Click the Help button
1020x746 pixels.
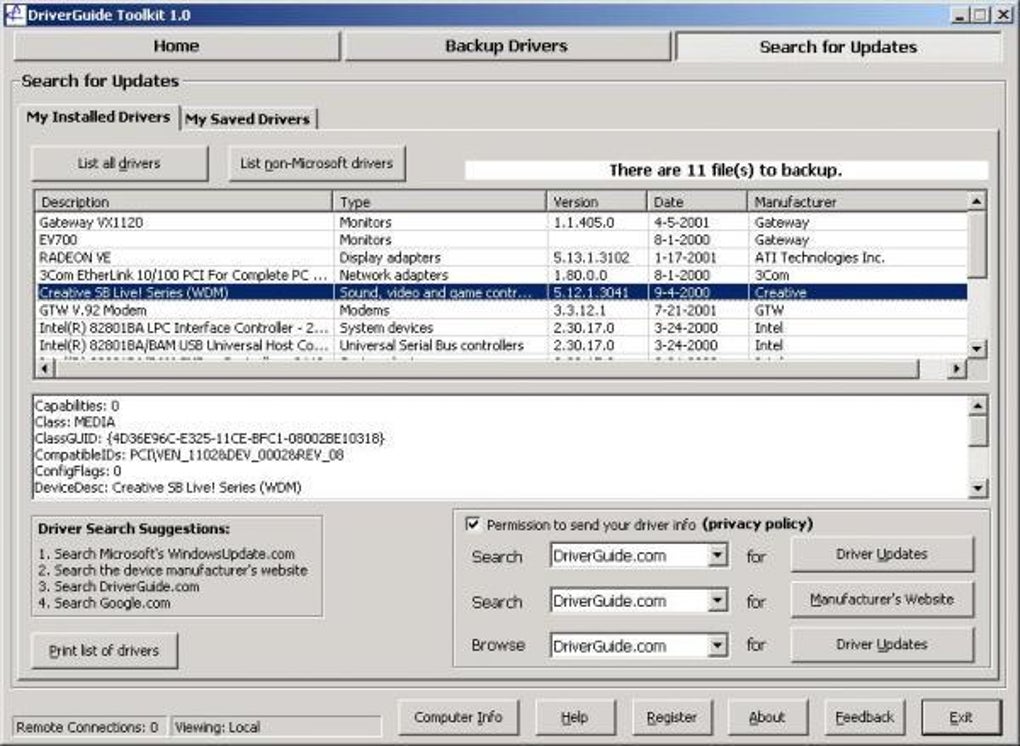point(574,717)
